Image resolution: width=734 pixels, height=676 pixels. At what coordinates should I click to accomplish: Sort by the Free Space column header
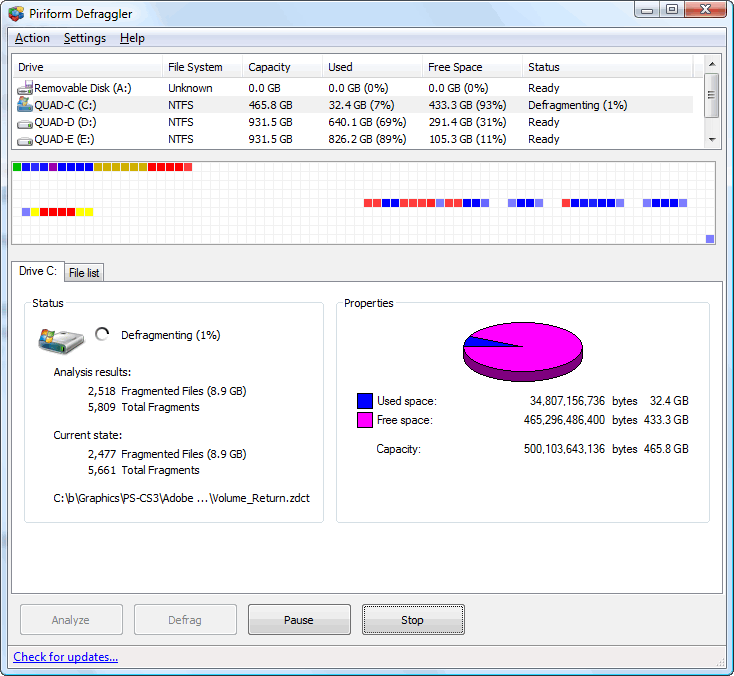point(472,67)
